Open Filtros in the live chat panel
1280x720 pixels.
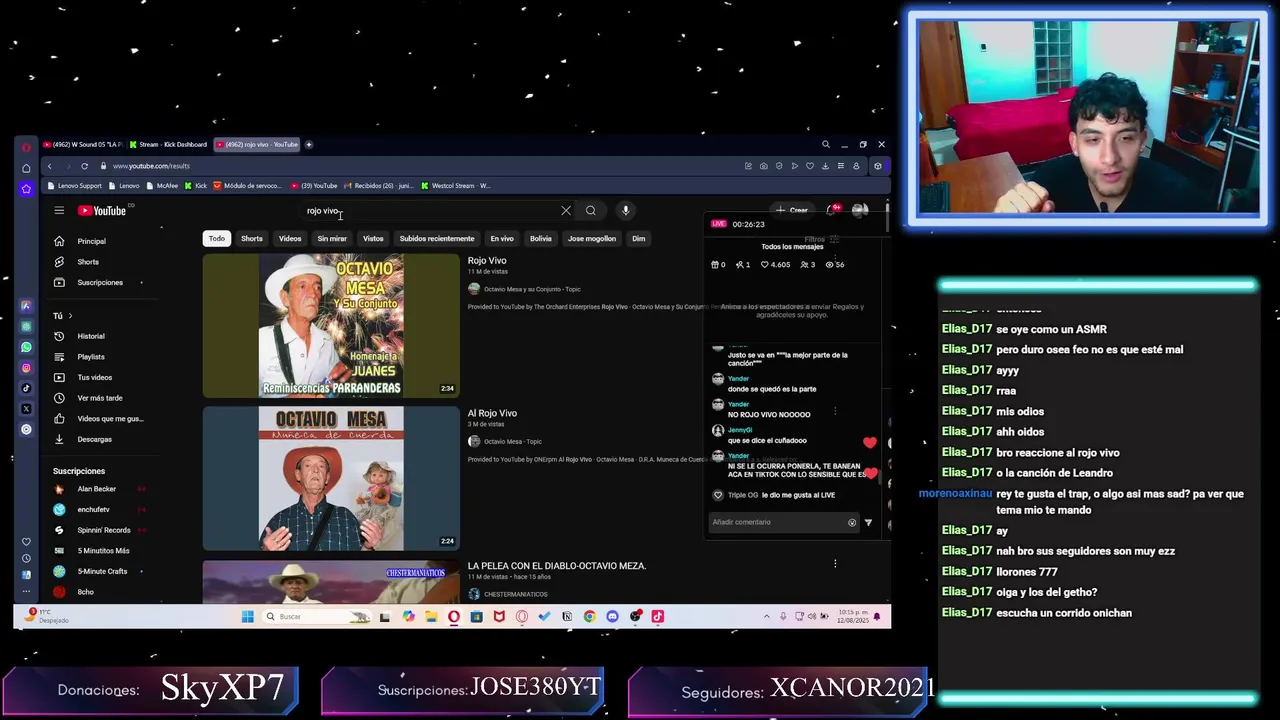pyautogui.click(x=821, y=240)
